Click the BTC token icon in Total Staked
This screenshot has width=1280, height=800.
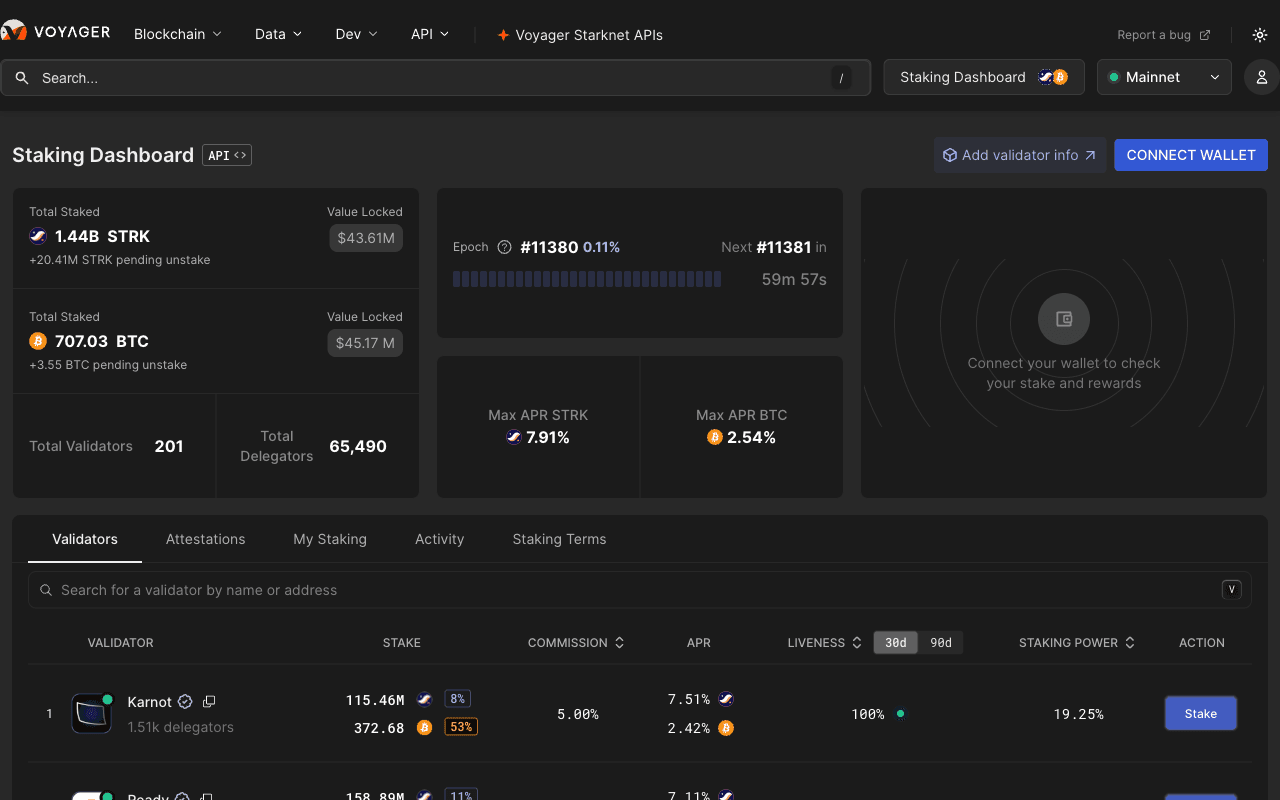38,341
